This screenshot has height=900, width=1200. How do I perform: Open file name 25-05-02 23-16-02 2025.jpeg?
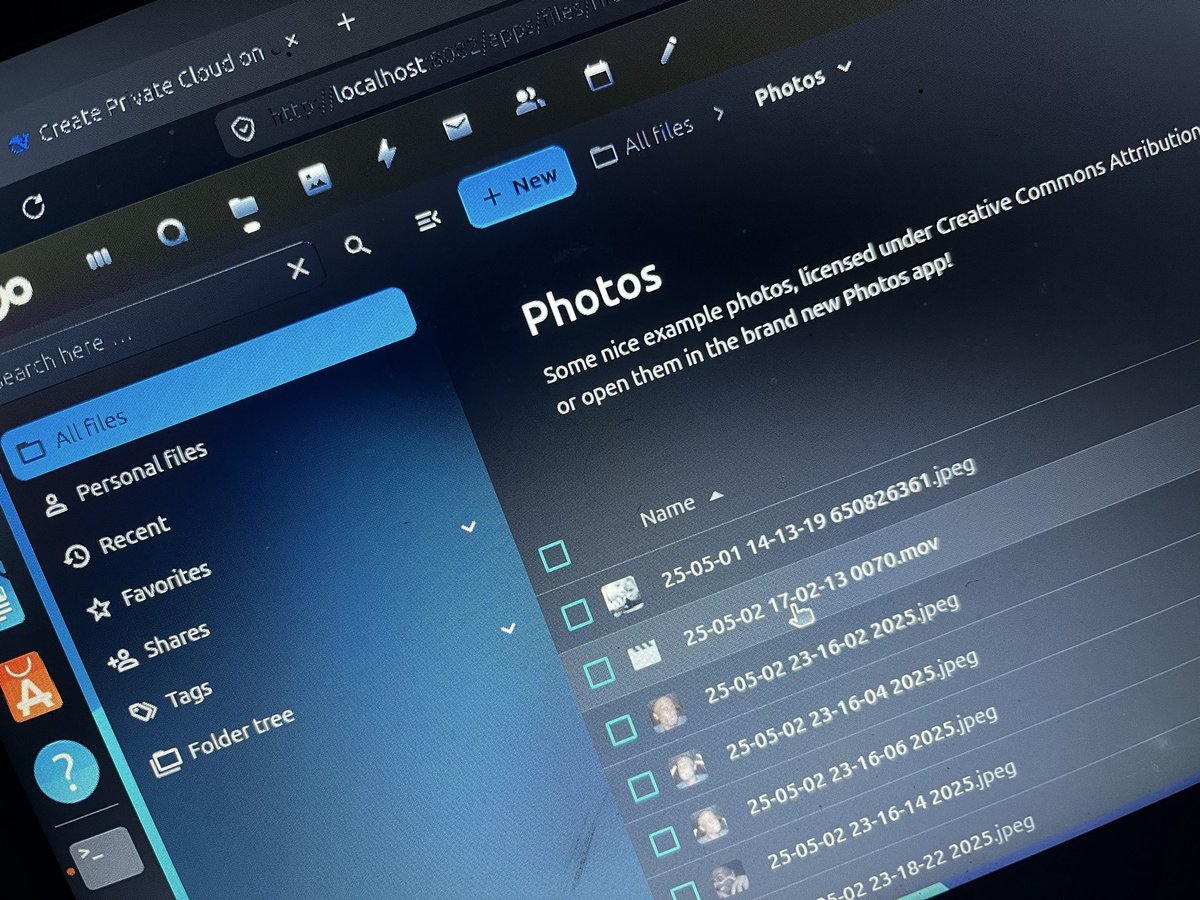pos(832,649)
